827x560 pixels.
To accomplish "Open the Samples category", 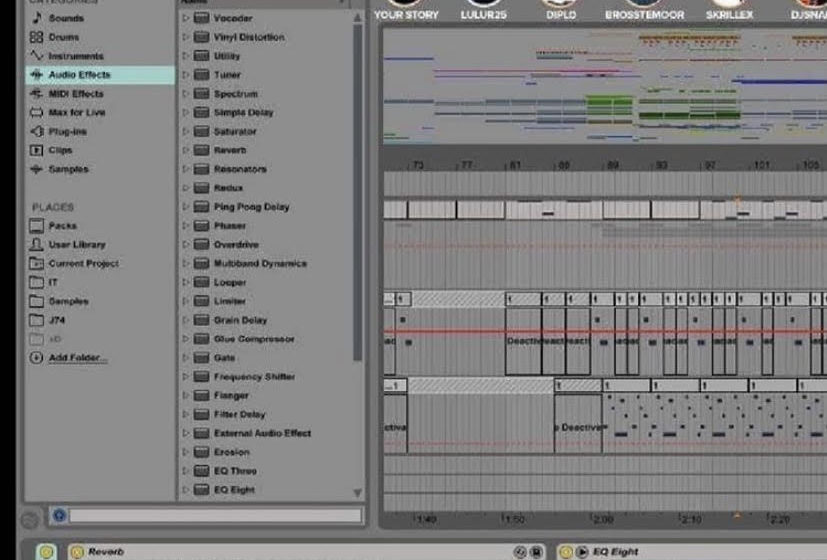I will [x=68, y=170].
